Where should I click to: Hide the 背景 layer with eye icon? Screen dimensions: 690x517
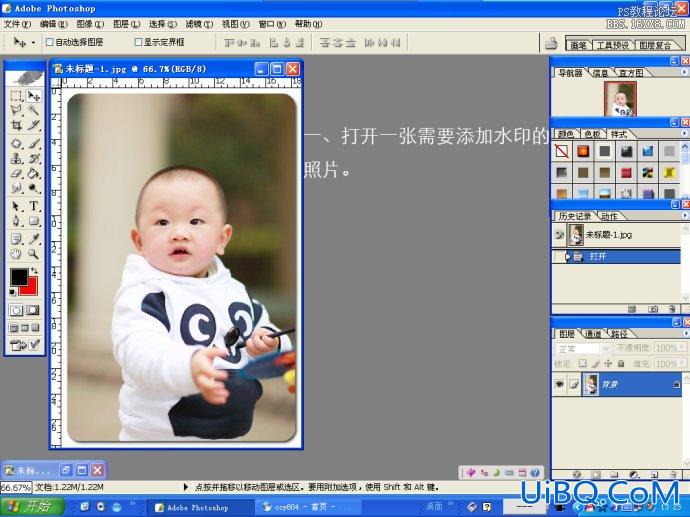[x=559, y=385]
